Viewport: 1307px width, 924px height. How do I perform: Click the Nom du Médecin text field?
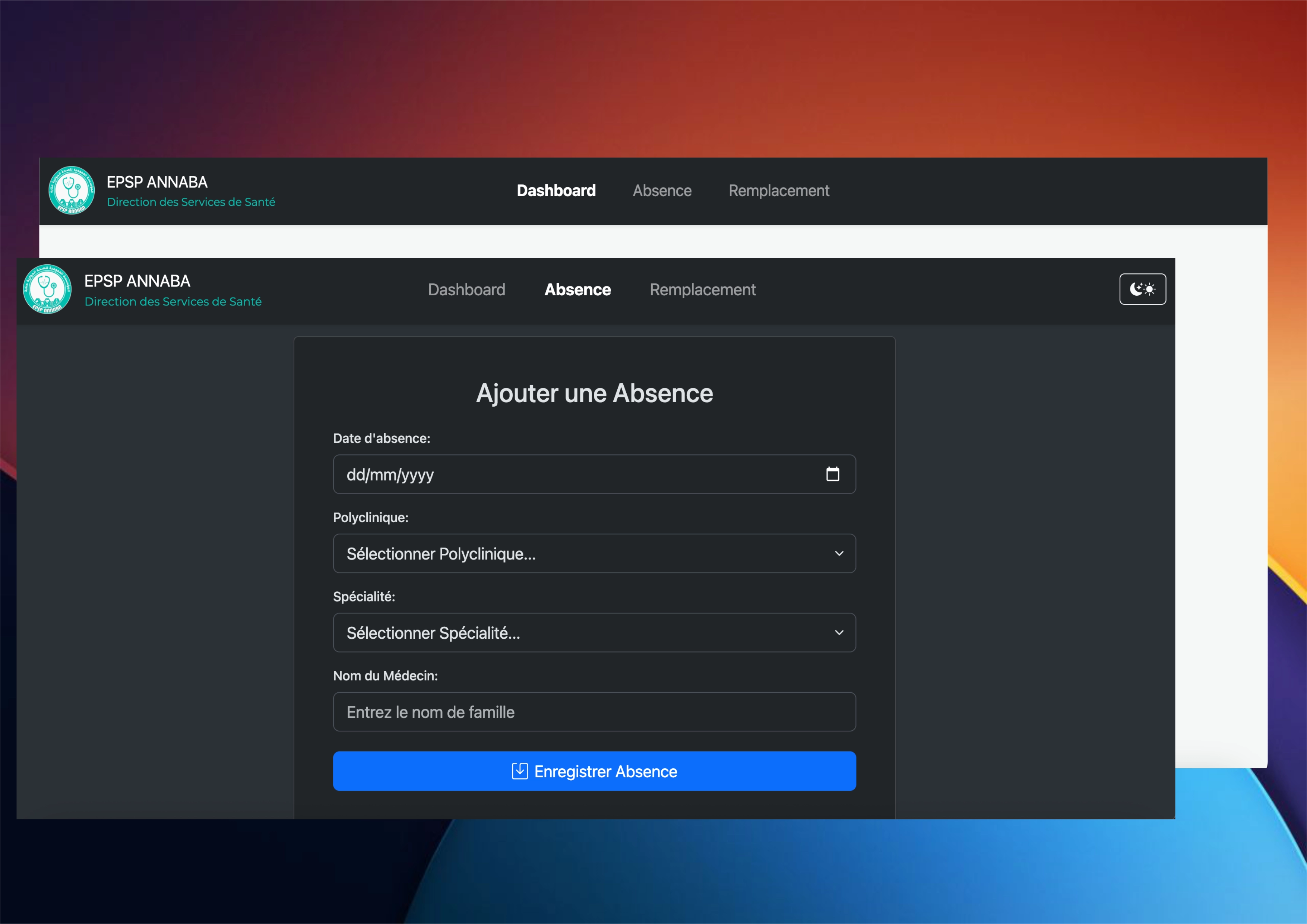click(x=594, y=712)
